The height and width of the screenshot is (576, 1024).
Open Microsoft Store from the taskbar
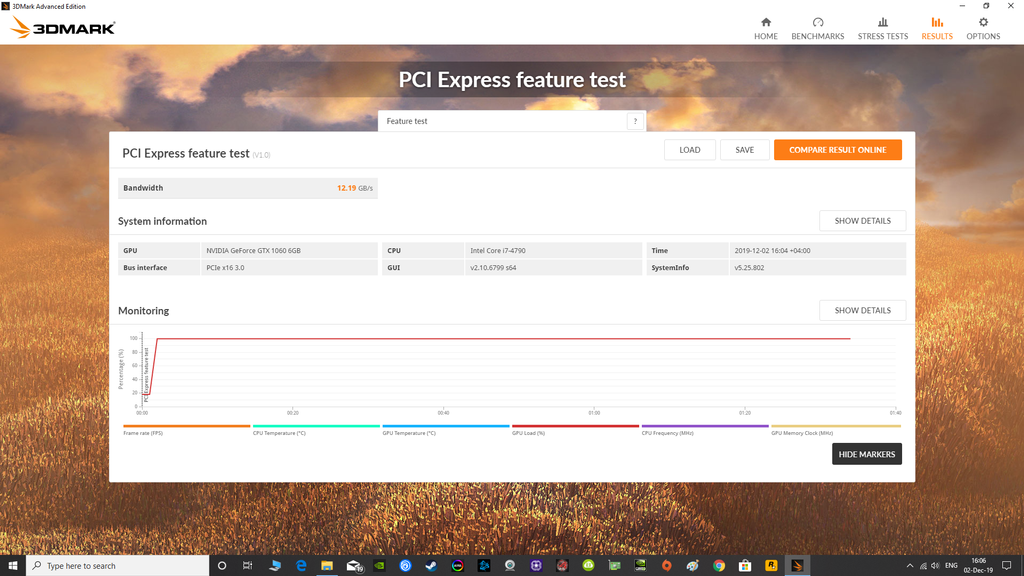[744, 566]
